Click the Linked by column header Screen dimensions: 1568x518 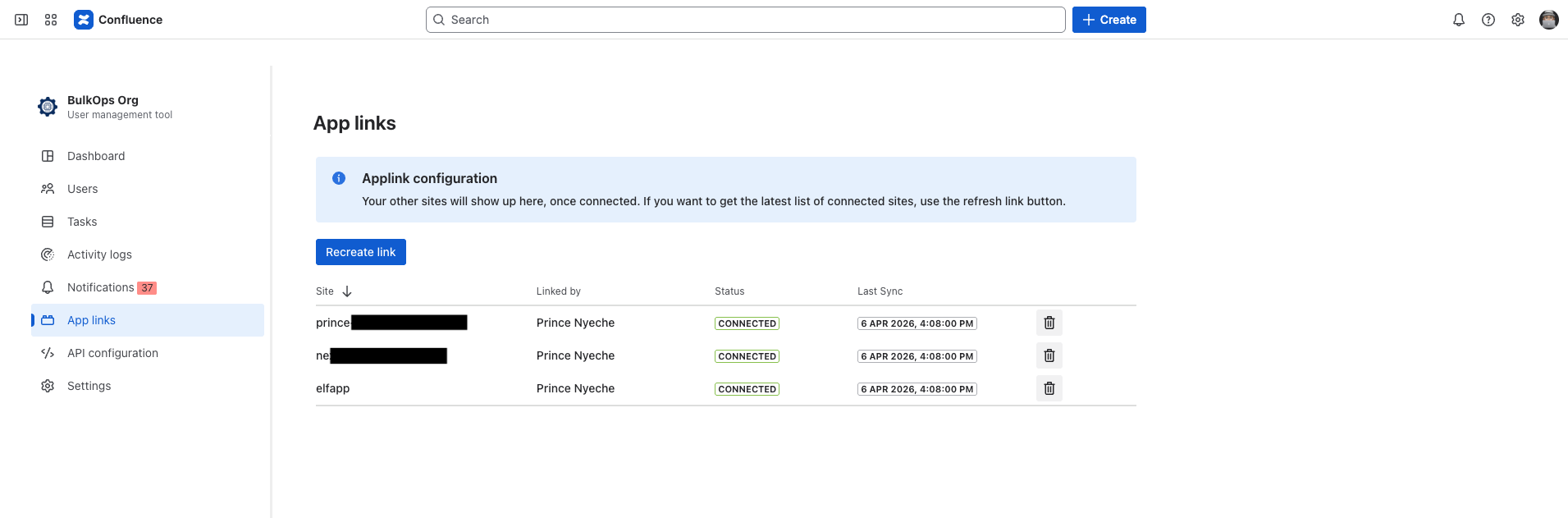point(559,291)
